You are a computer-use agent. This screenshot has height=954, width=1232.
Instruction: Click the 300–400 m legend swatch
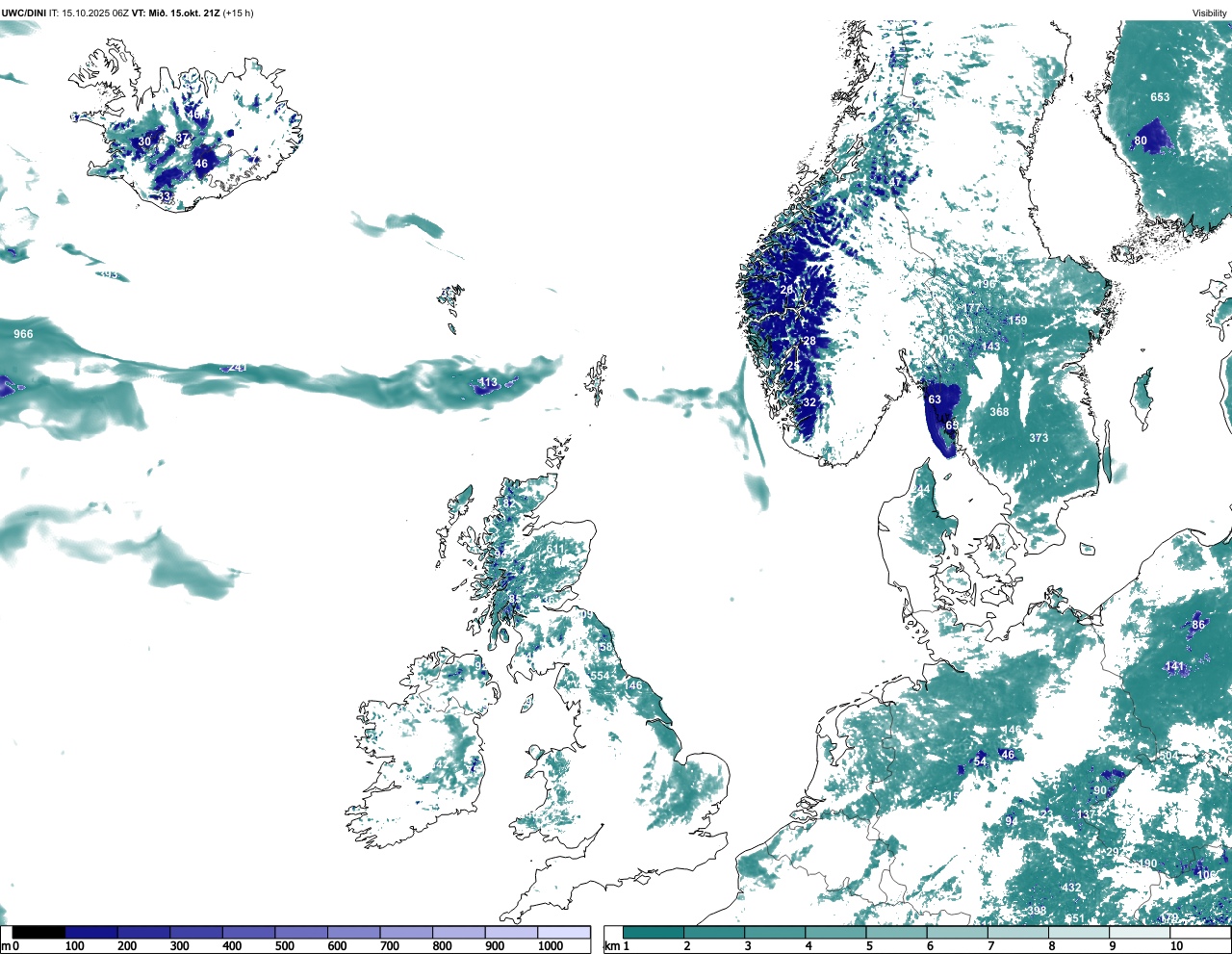[x=196, y=932]
